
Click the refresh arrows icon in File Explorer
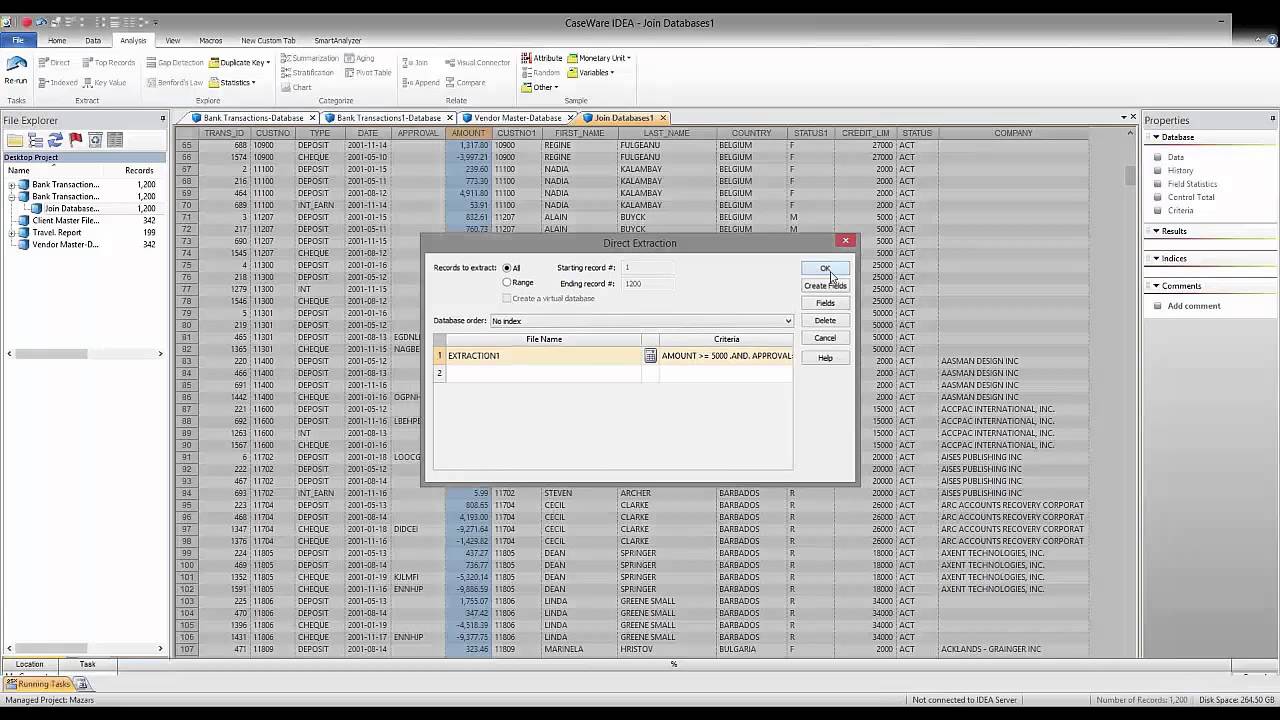(x=55, y=140)
